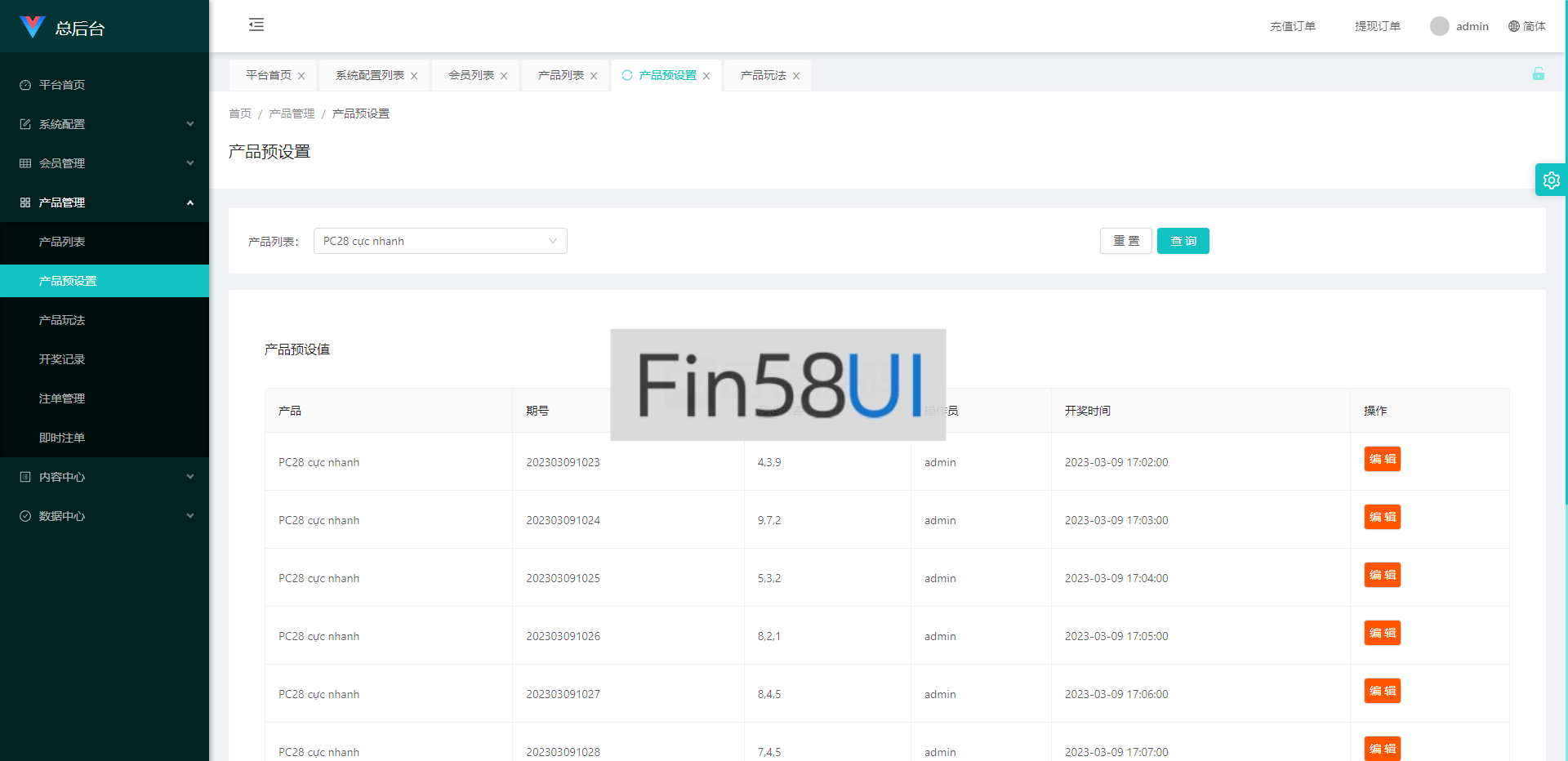The image size is (1568, 761).
Task: Open the 产品列表 dropdown selector
Action: pos(440,241)
